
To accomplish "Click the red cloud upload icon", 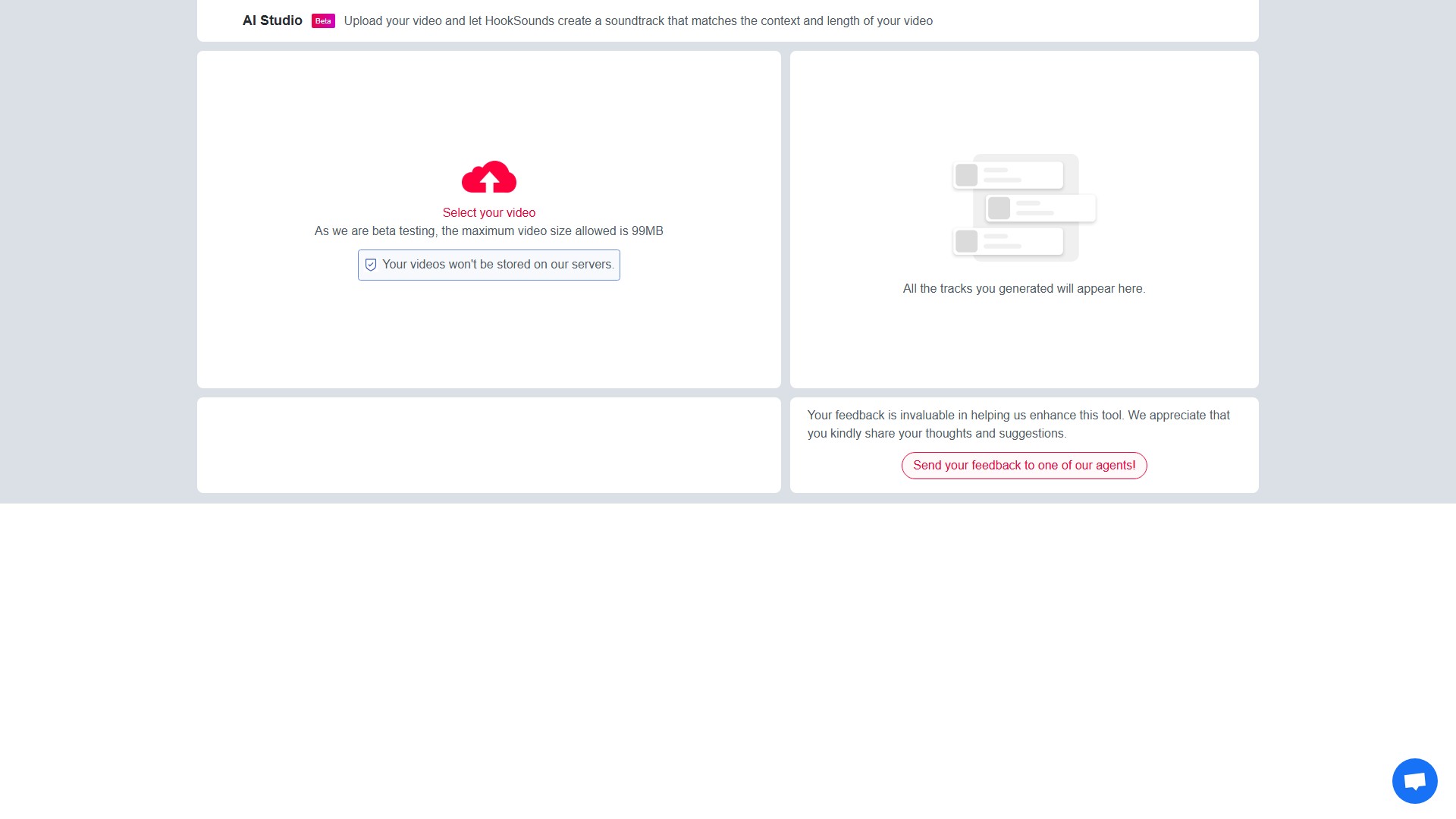I will (x=488, y=177).
